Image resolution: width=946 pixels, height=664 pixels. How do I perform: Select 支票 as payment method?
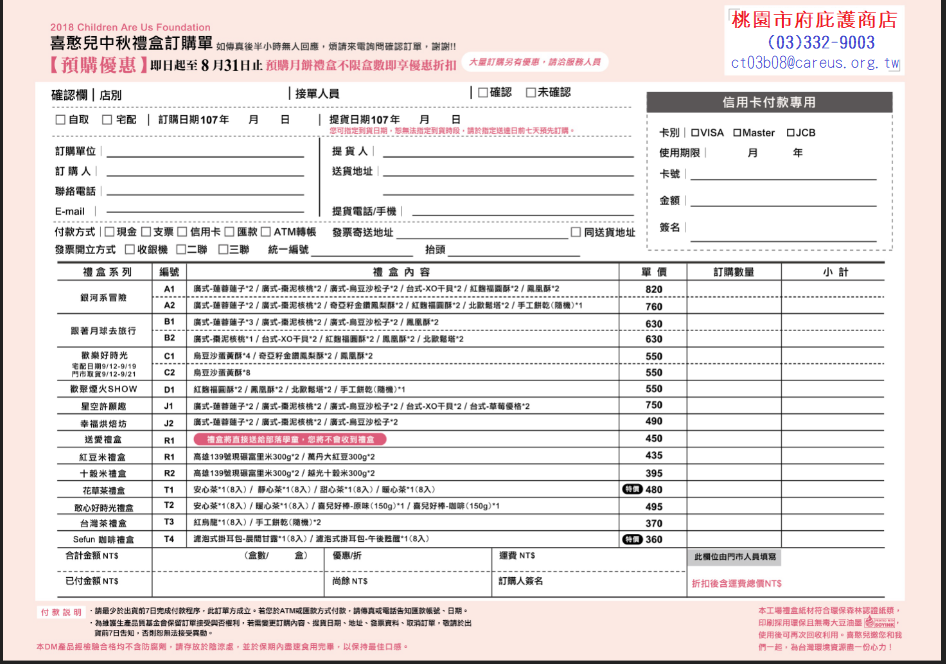click(x=146, y=232)
